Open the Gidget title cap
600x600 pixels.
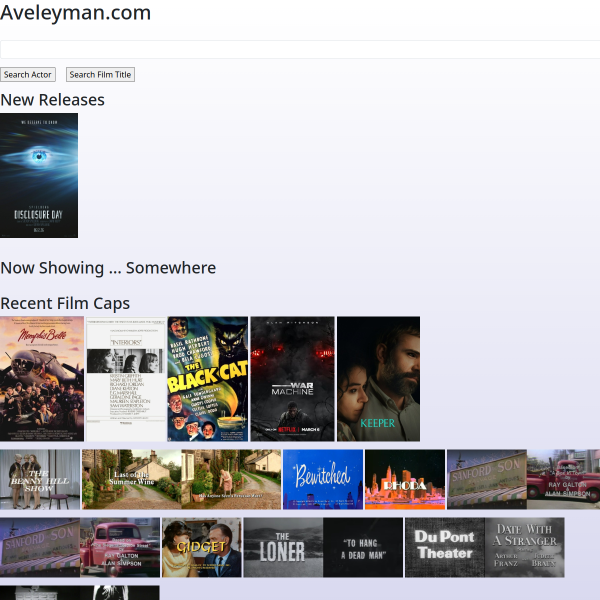tap(202, 547)
